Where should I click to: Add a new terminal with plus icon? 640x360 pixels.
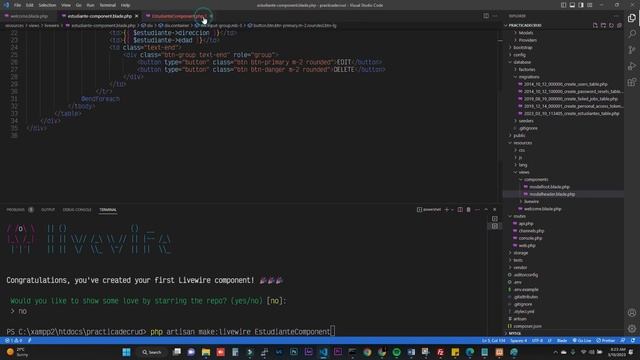pyautogui.click(x=447, y=209)
